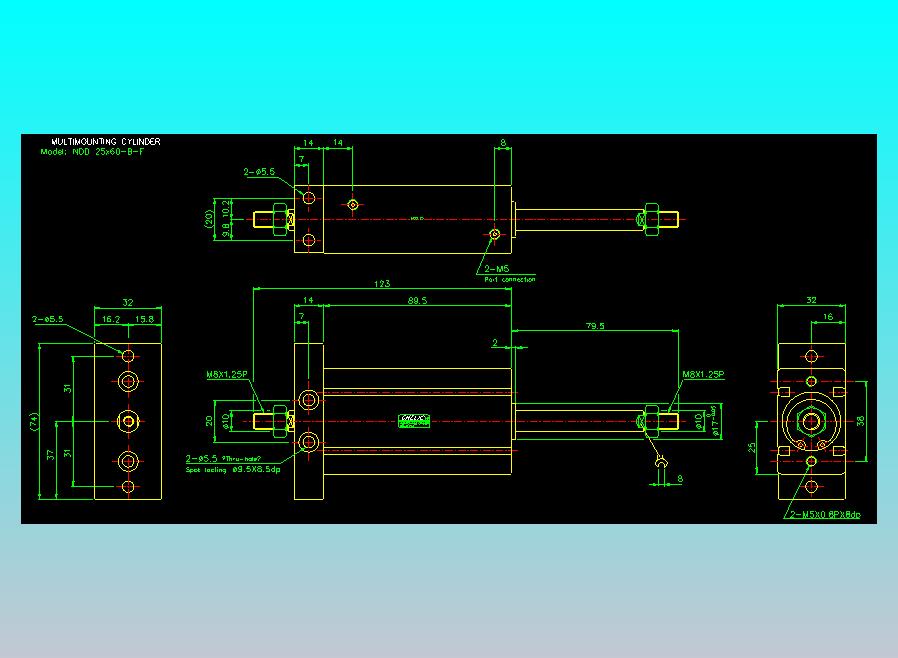Pick the 89.5 body length dimension

tap(417, 300)
